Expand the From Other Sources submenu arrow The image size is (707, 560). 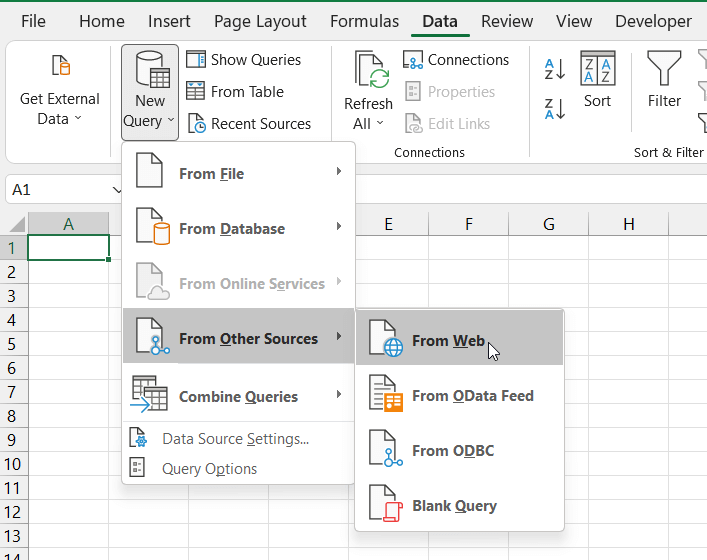339,336
